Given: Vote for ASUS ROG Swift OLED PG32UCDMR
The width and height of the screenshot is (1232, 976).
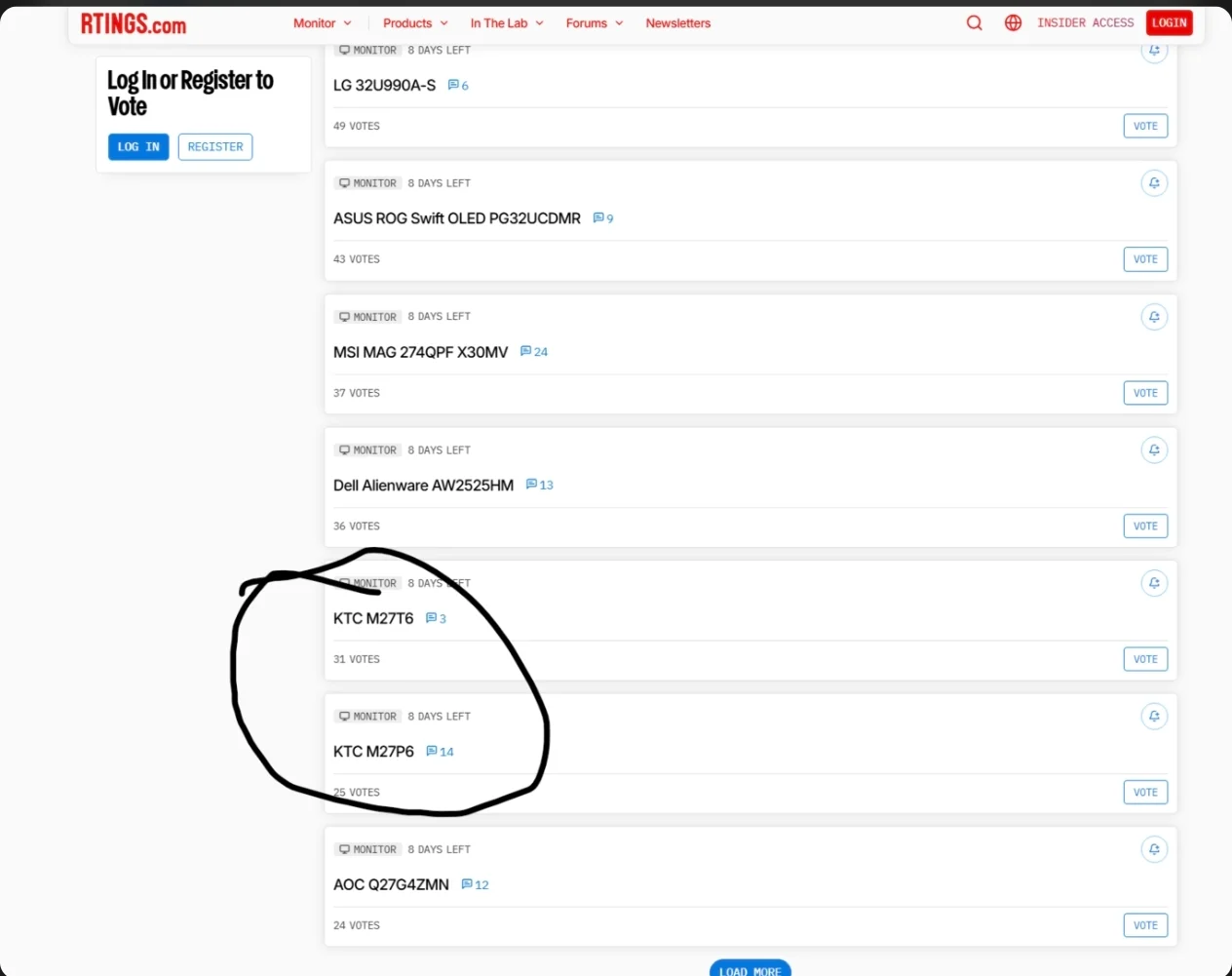Looking at the screenshot, I should (x=1145, y=259).
